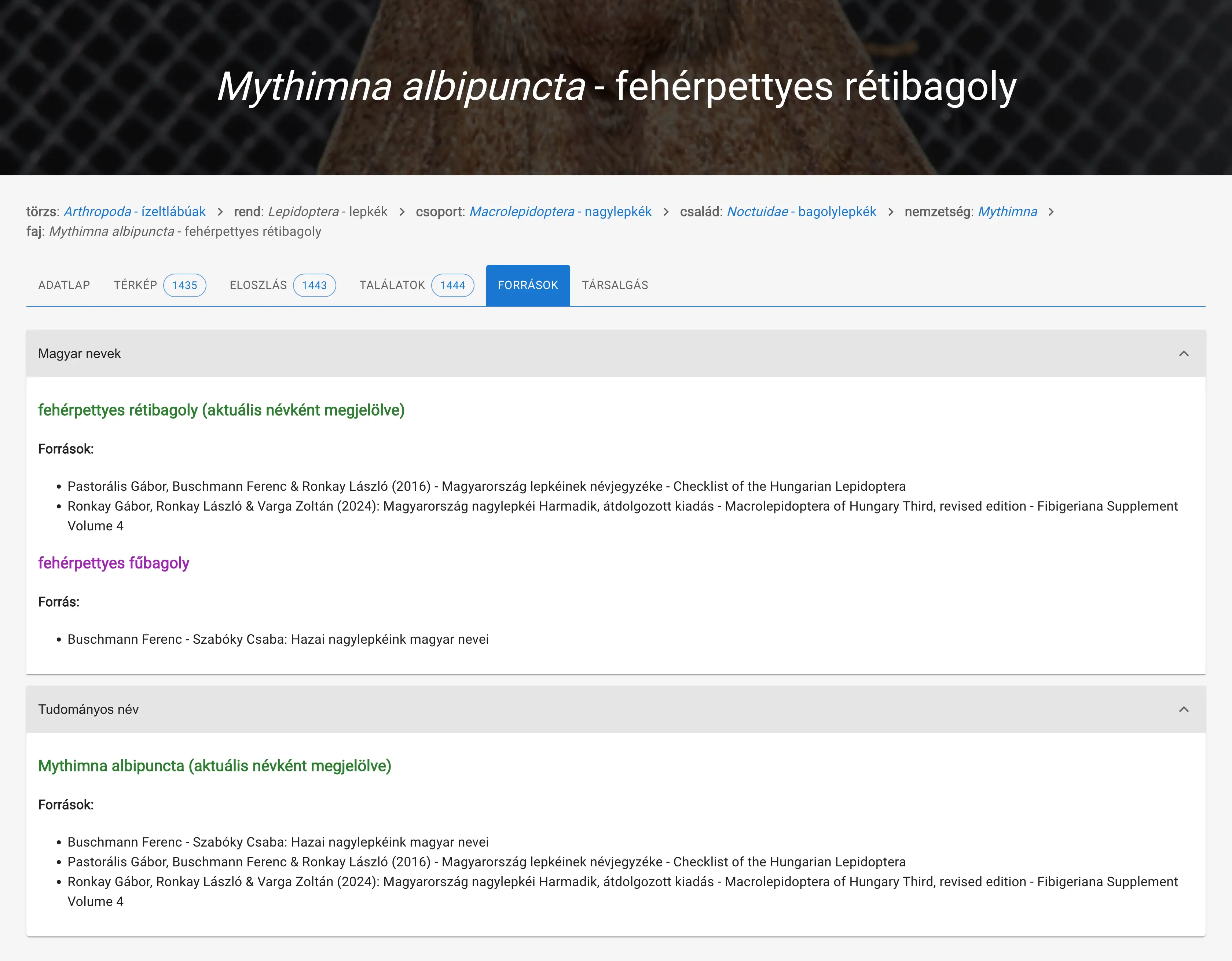Open the Macrolepidoptera - nagylepkék link

click(x=560, y=212)
